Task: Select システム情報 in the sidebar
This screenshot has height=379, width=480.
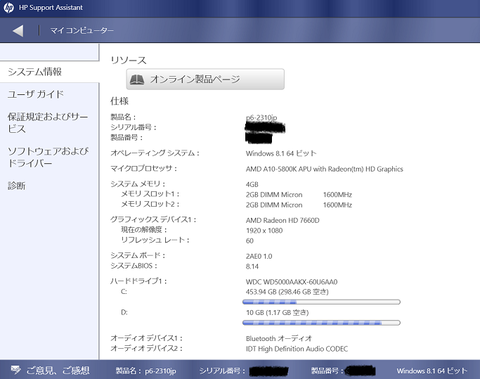Action: (35, 72)
